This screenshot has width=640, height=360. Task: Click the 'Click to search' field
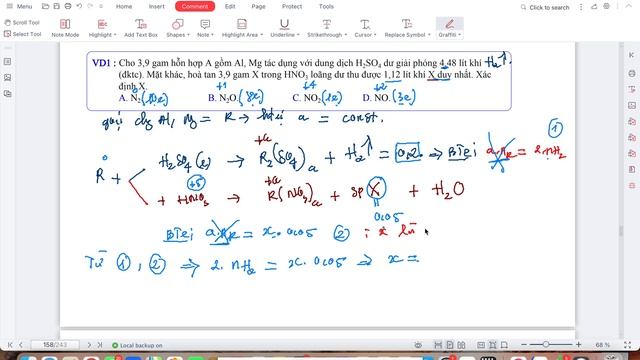(545, 7)
